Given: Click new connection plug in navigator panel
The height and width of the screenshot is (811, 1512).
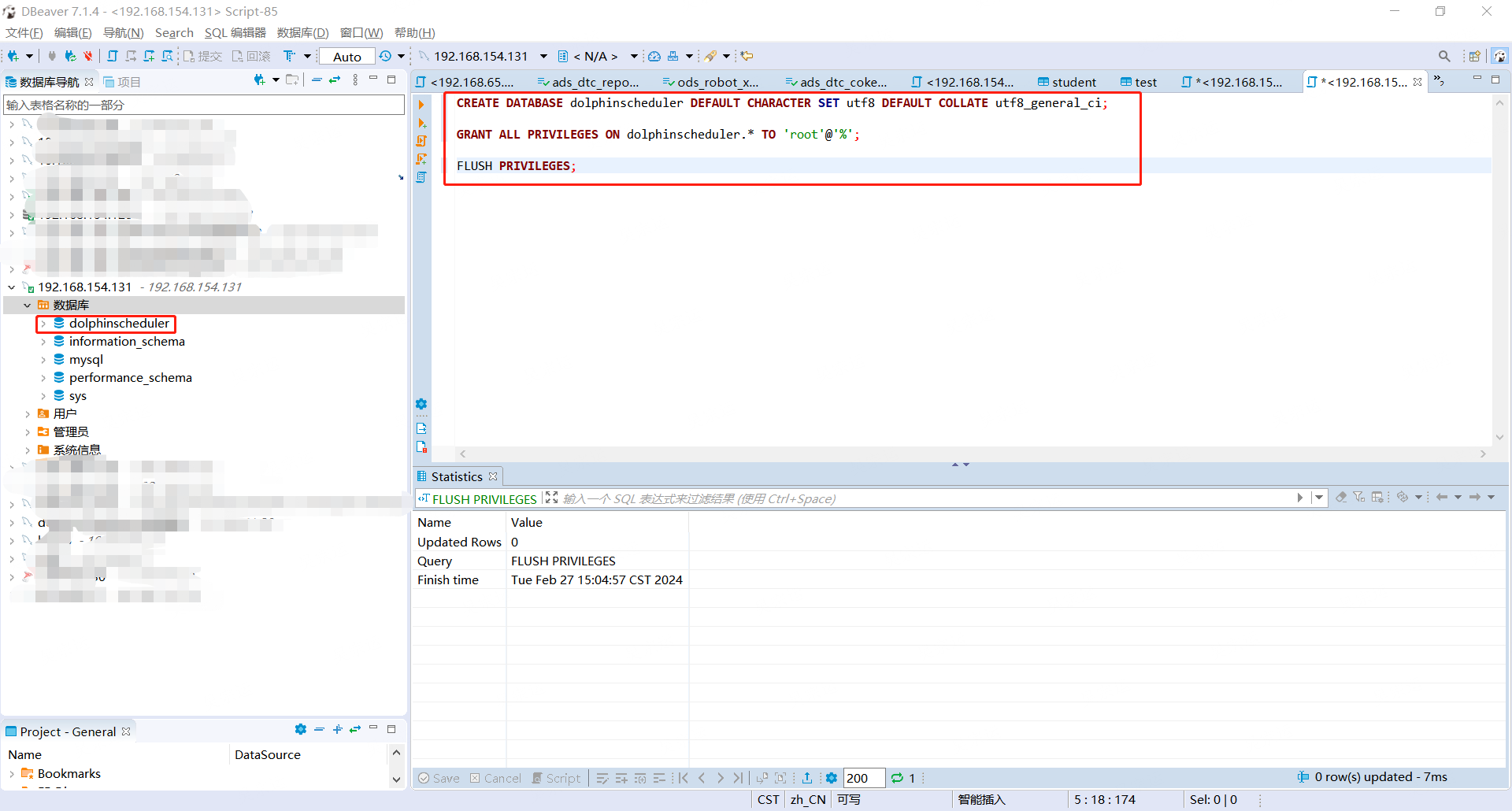Looking at the screenshot, I should 259,80.
